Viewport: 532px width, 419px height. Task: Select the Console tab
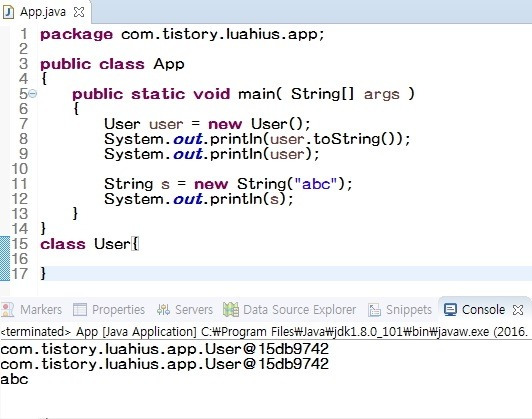(483, 310)
